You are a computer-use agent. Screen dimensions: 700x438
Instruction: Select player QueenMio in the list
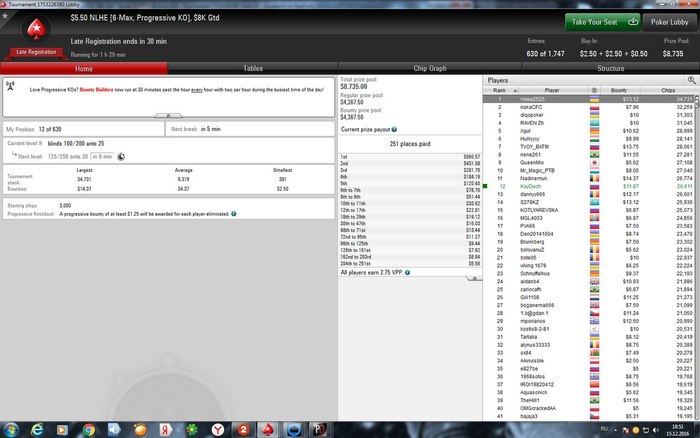[588, 163]
